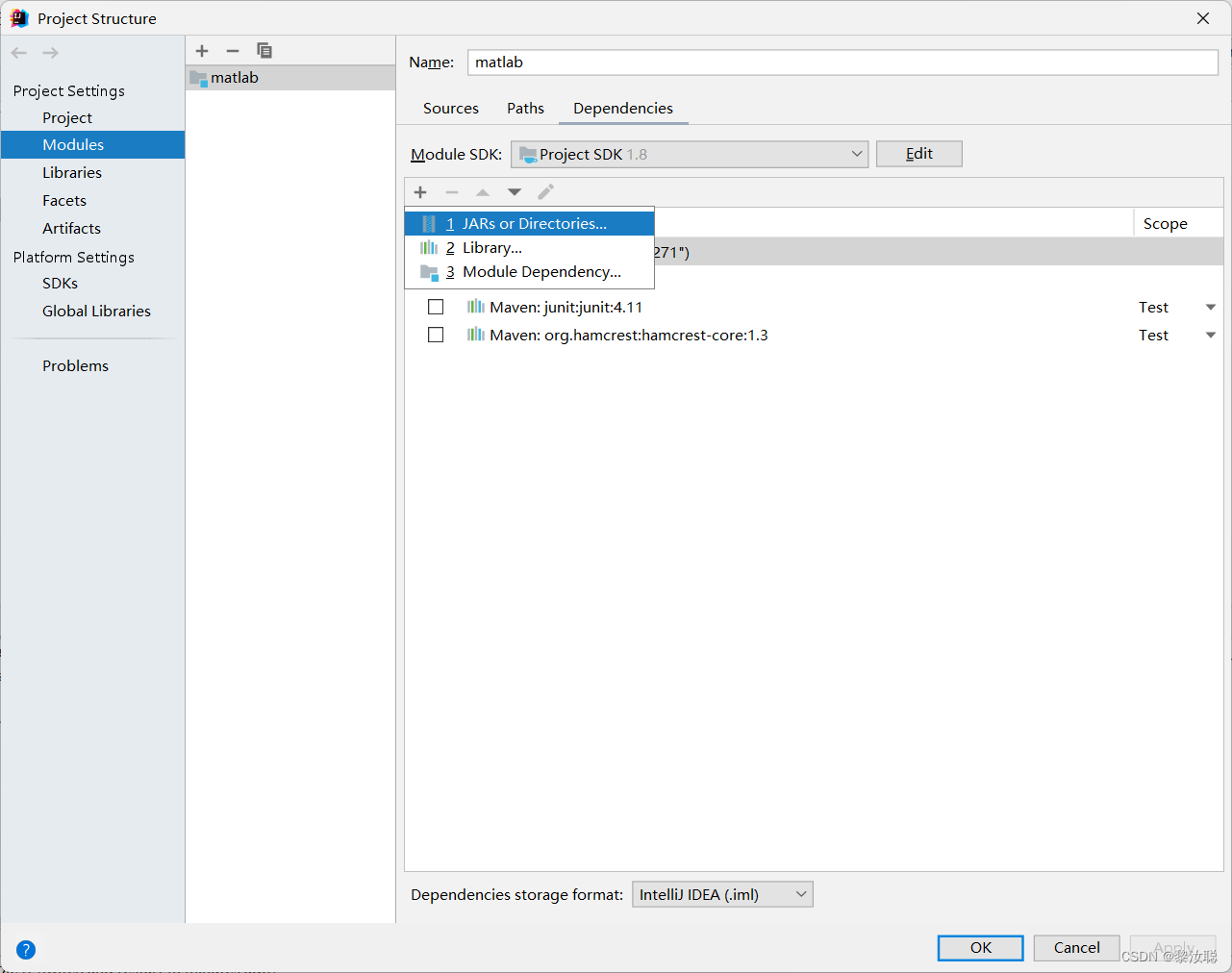Remove selected module with minus icon

pos(233,51)
